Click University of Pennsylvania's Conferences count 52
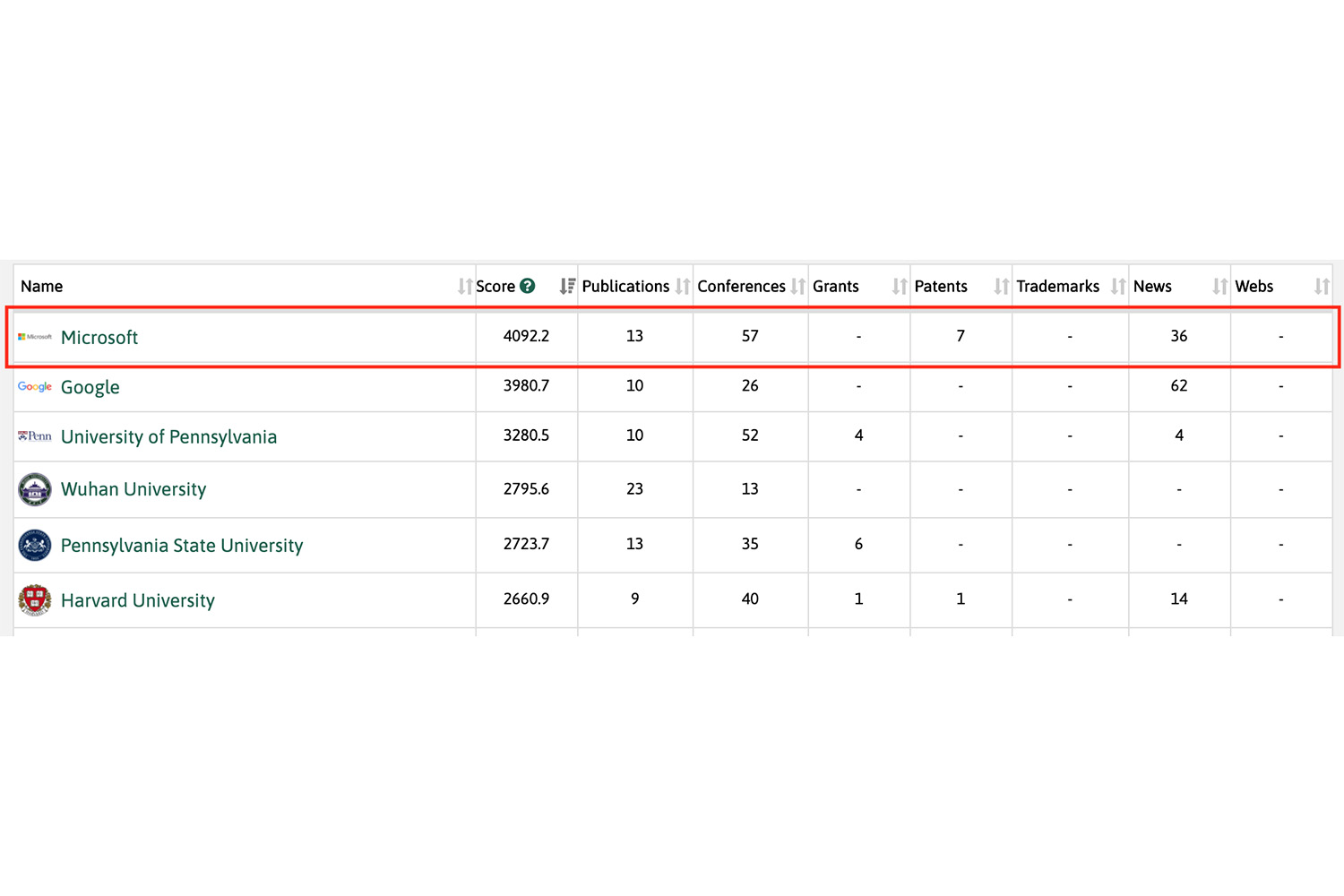The width and height of the screenshot is (1344, 896). 750,435
